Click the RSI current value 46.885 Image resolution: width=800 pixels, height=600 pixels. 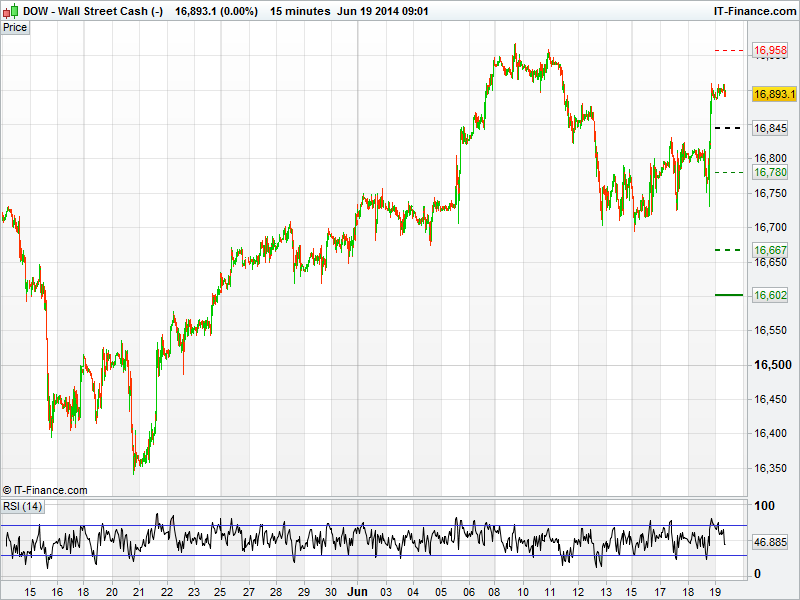tap(771, 541)
